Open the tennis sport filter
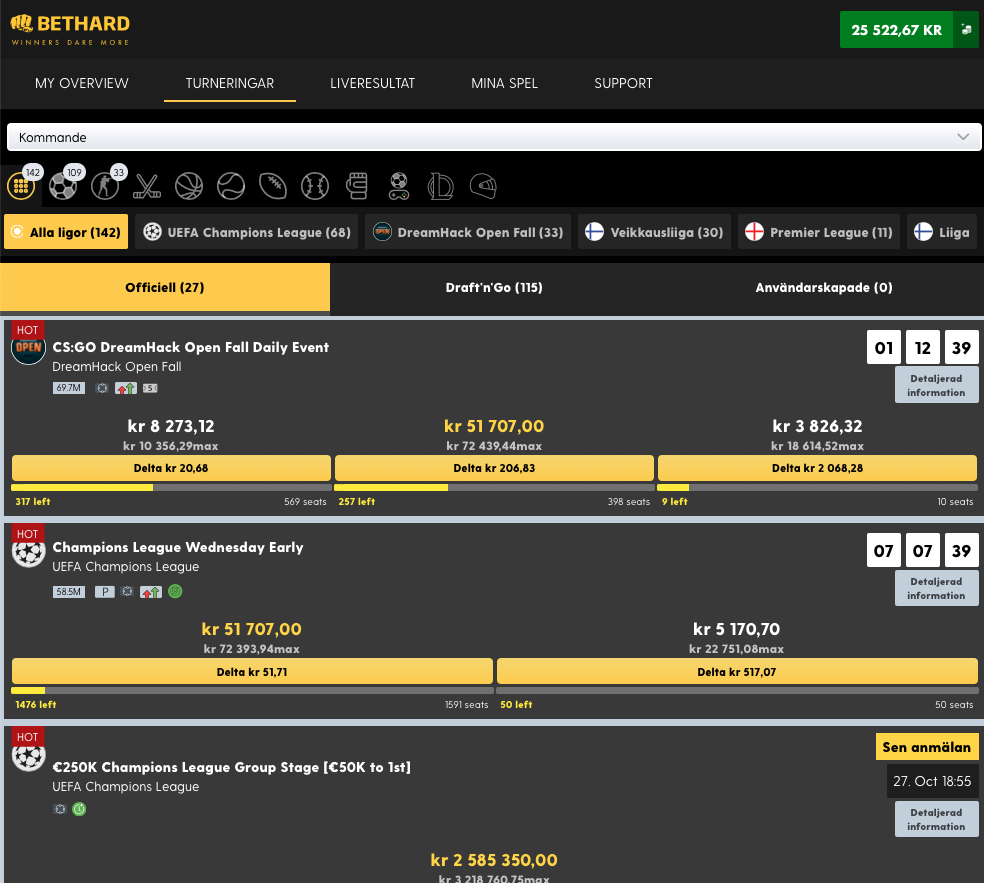984x883 pixels. pos(231,185)
